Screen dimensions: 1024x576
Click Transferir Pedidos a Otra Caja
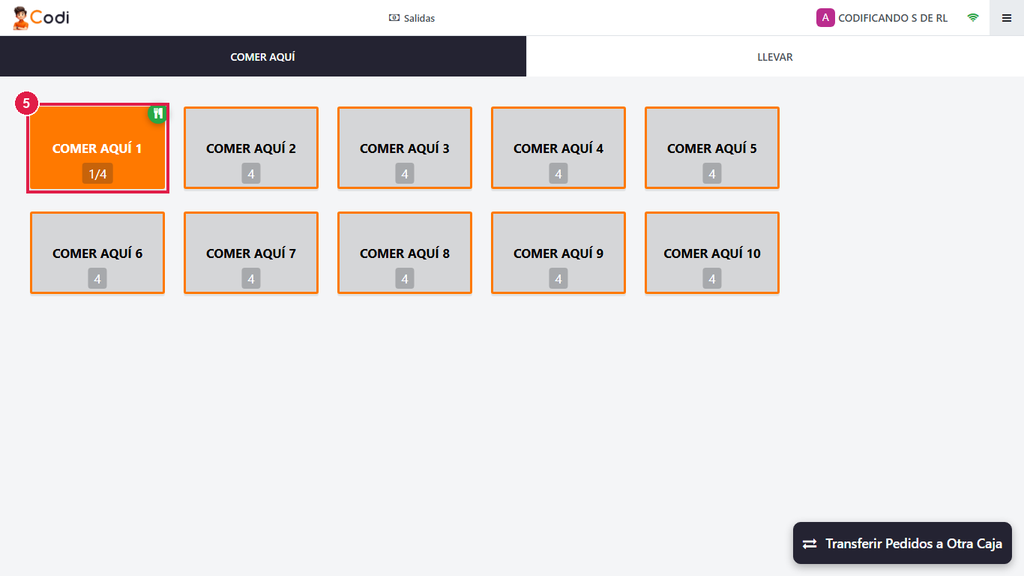(902, 543)
